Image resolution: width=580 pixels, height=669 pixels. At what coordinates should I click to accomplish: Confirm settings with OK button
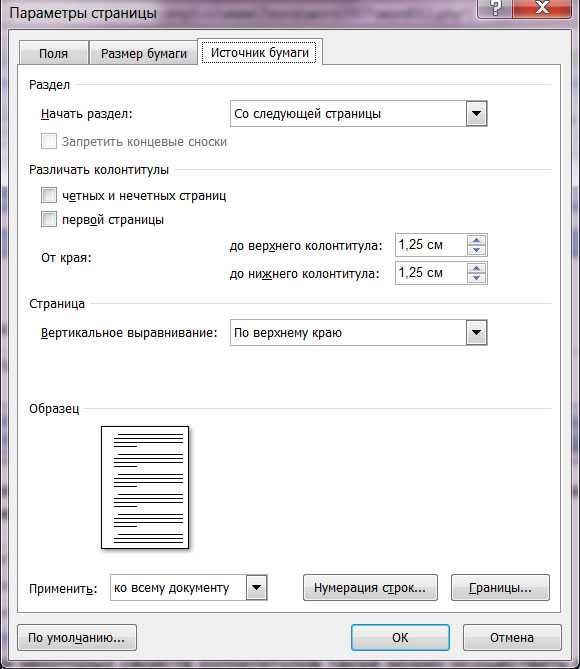coord(400,637)
